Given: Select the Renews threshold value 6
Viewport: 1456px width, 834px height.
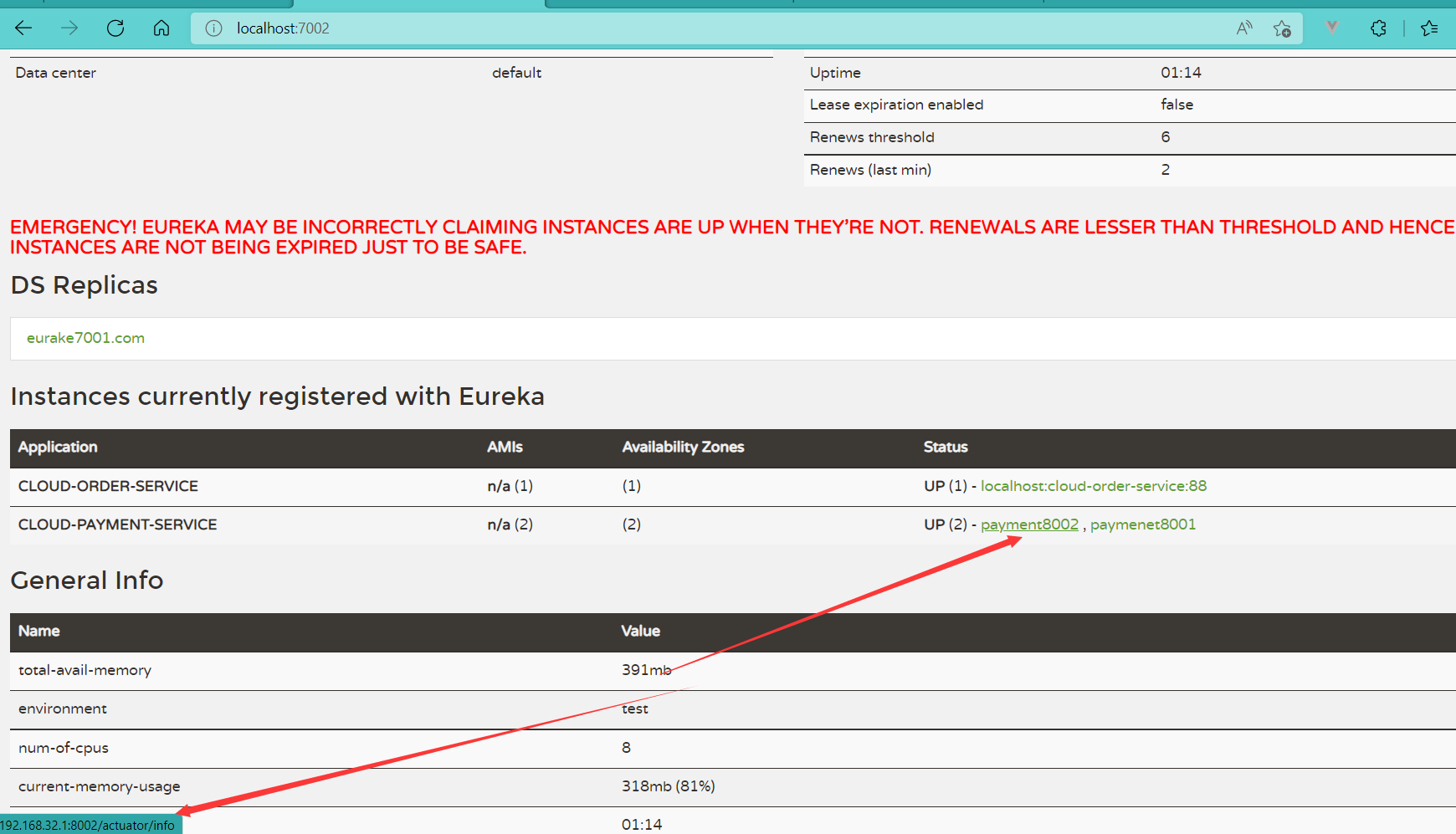Looking at the screenshot, I should tap(1166, 137).
